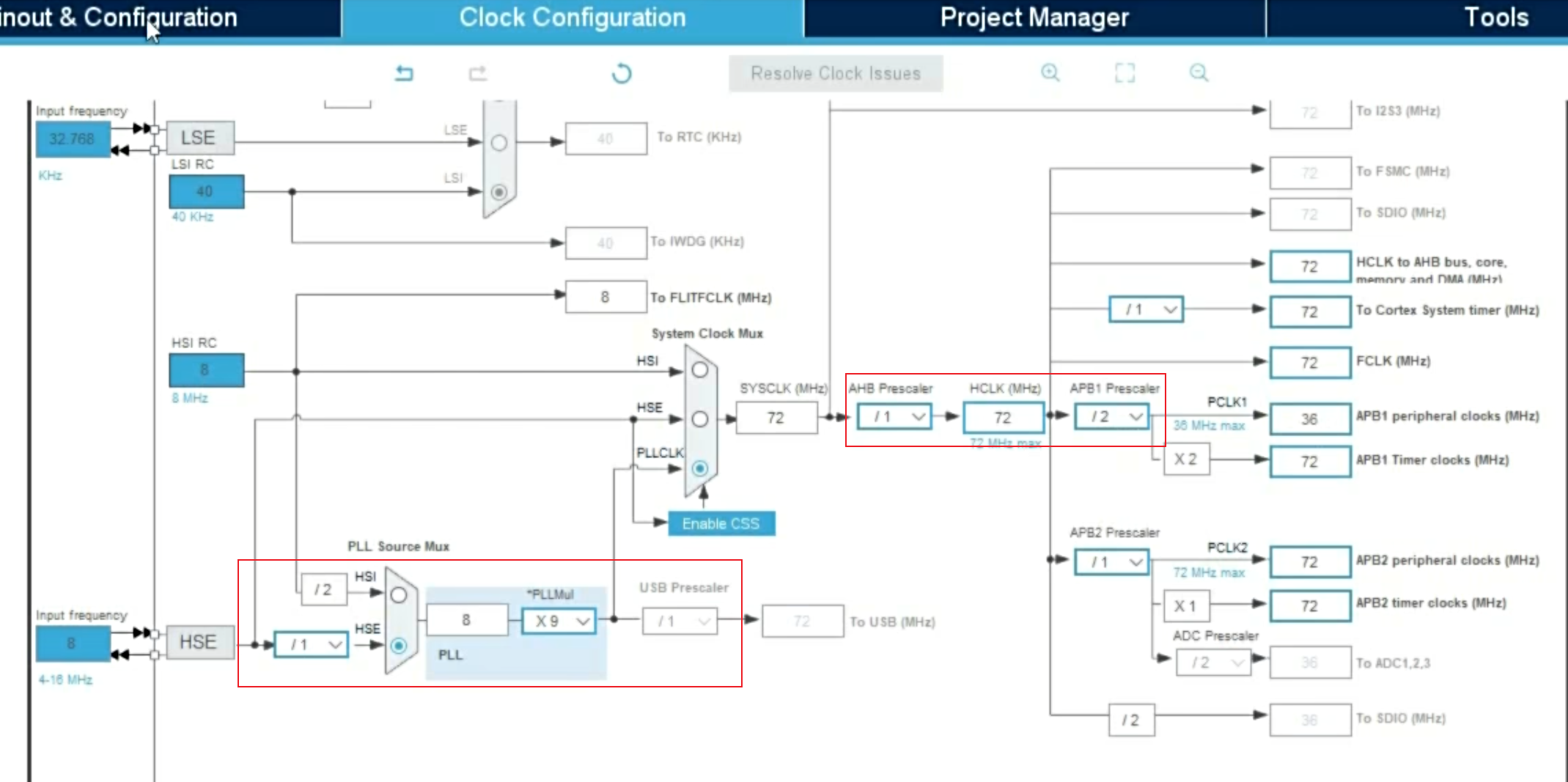Click the HSE input frequency box
Screen dimensions: 1568x782
[73, 643]
